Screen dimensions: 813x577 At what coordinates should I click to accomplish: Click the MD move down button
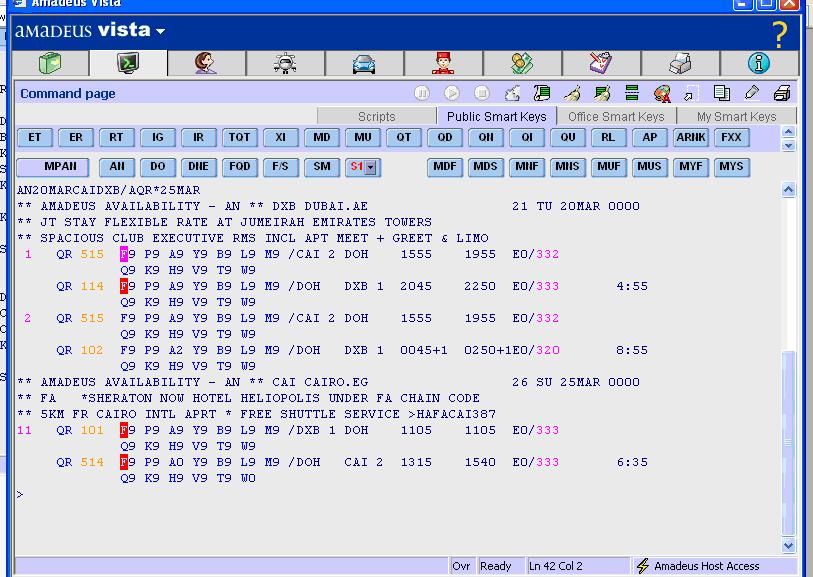(x=321, y=137)
